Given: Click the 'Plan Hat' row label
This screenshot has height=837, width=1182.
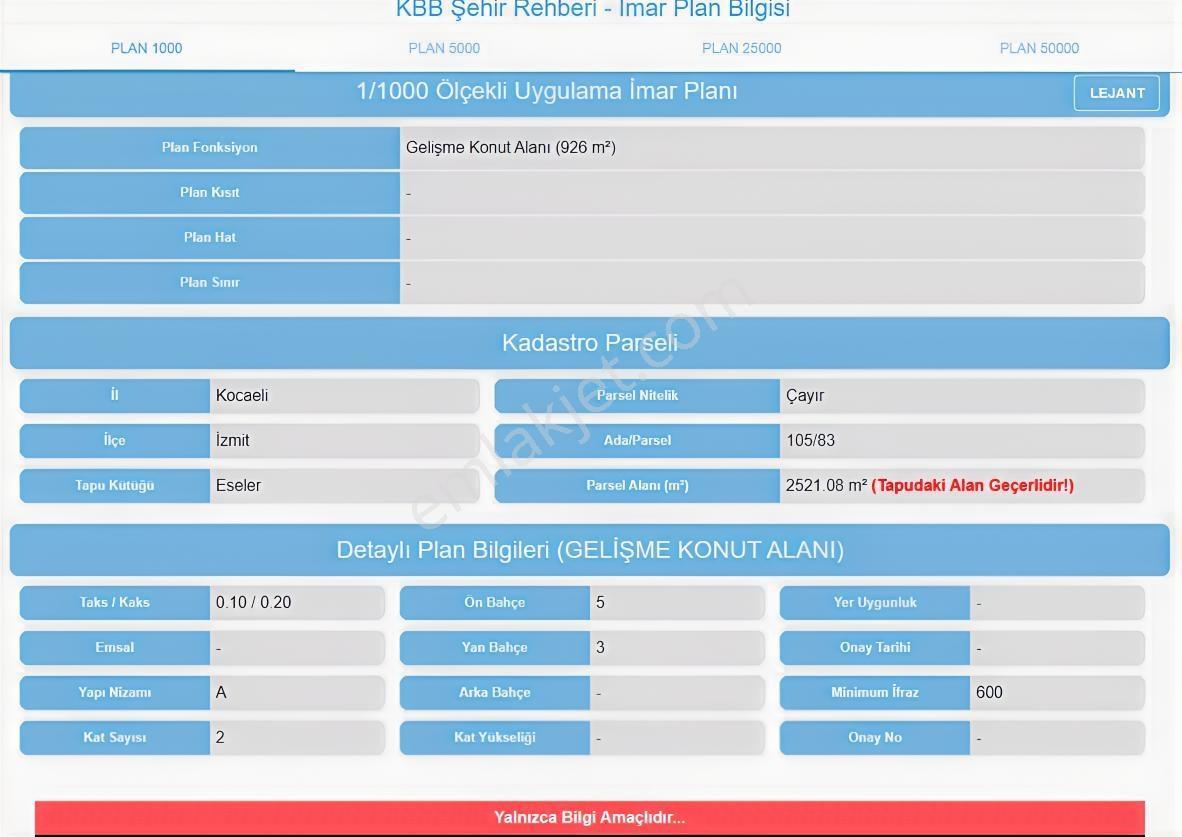Looking at the screenshot, I should point(210,238).
